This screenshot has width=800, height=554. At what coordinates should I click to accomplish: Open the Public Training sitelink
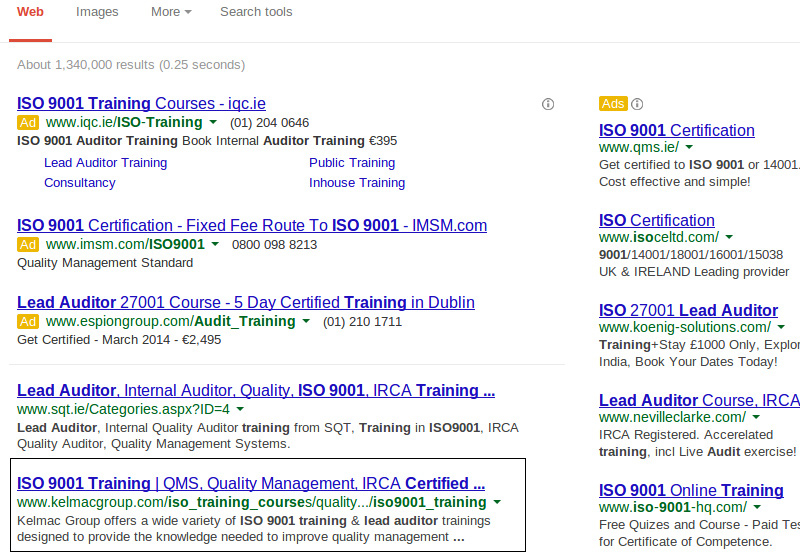[352, 163]
